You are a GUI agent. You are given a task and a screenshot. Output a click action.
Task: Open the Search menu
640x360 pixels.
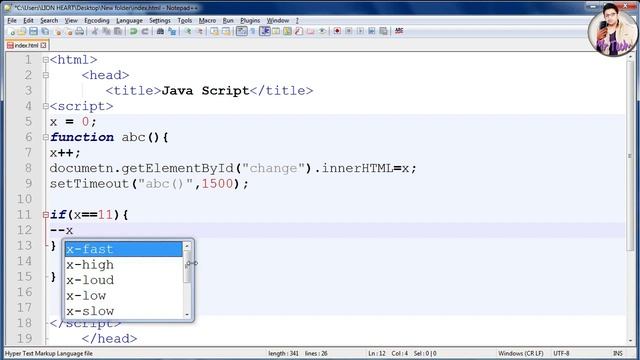coord(49,20)
